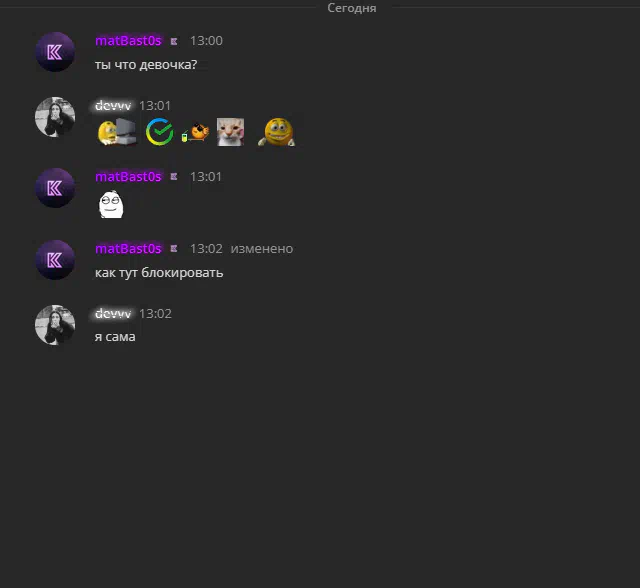Click devvv username at 13:01
Screen dimensions: 640x588
point(113,106)
